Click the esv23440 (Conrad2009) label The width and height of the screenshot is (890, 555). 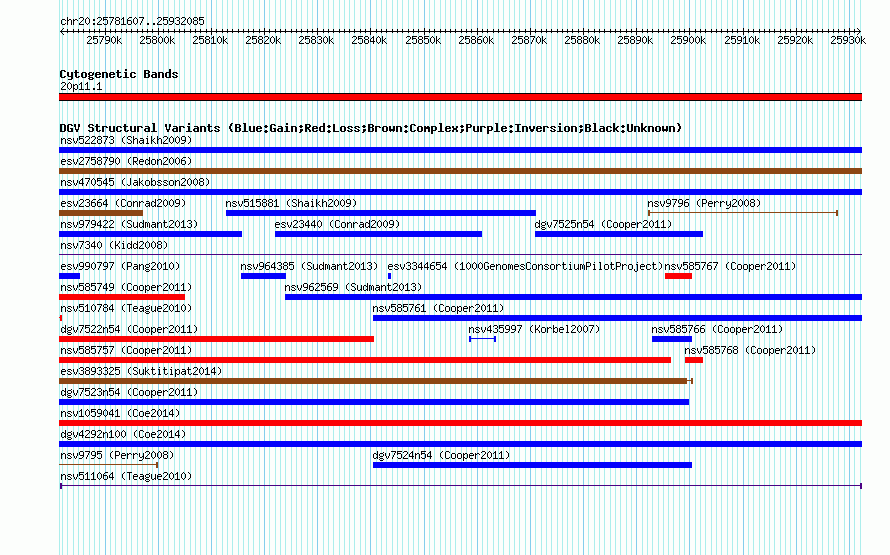coord(337,224)
